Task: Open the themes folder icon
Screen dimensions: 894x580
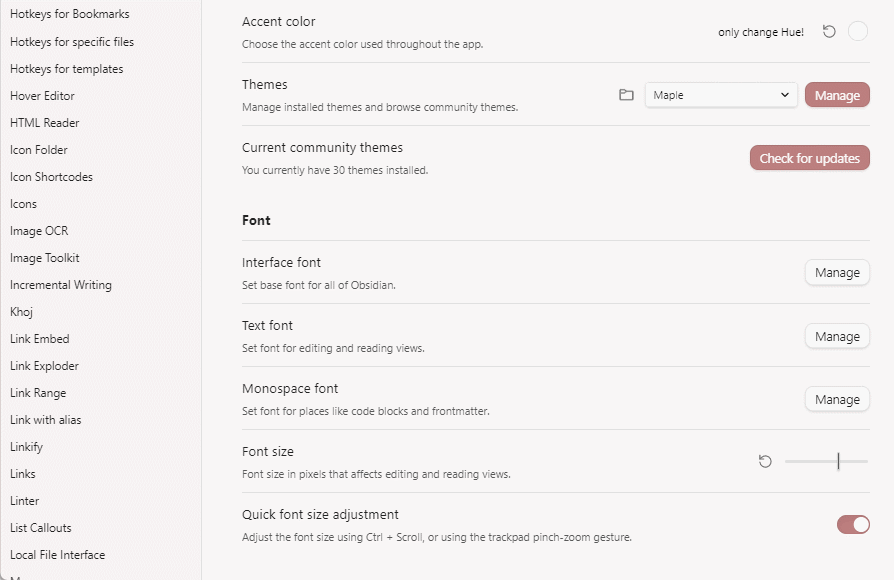Action: (x=626, y=94)
